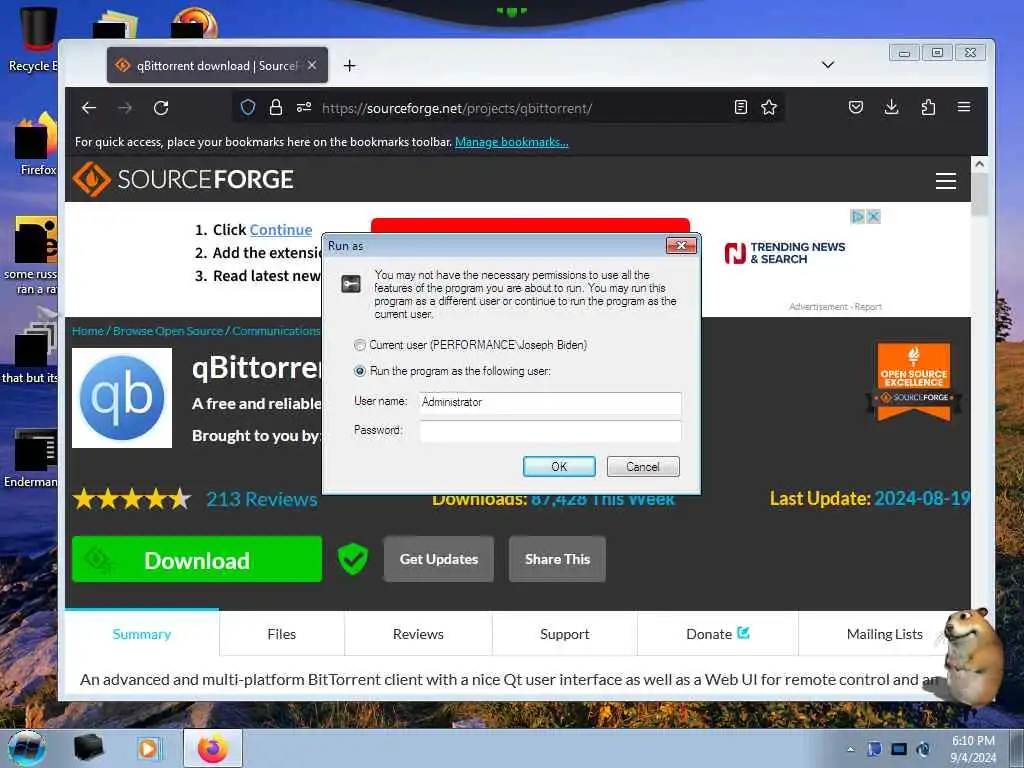Screen dimensions: 1024x768
Task: Click the qBittorrent project logo
Action: coord(122,398)
